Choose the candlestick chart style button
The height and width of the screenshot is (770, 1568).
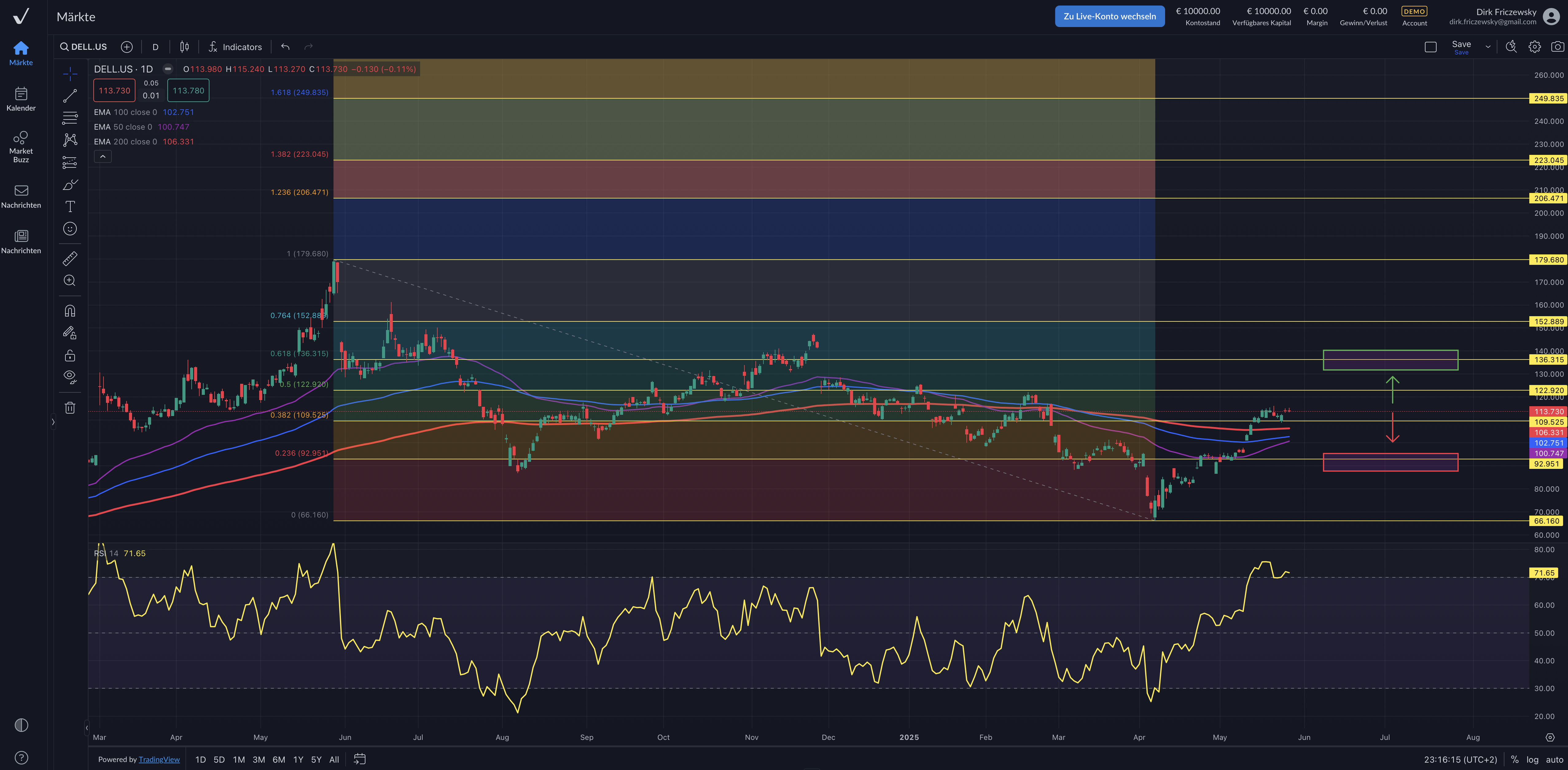(x=185, y=47)
